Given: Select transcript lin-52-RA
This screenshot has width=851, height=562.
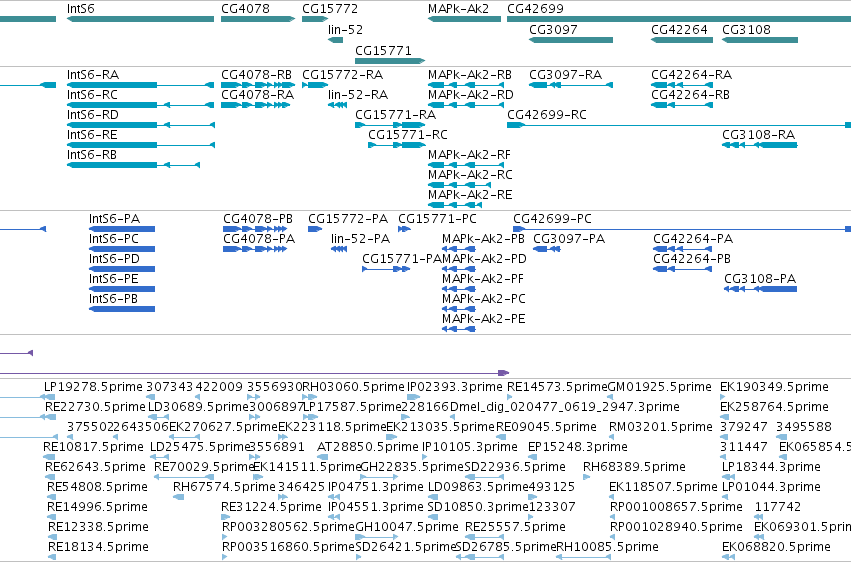Looking at the screenshot, I should tap(358, 95).
